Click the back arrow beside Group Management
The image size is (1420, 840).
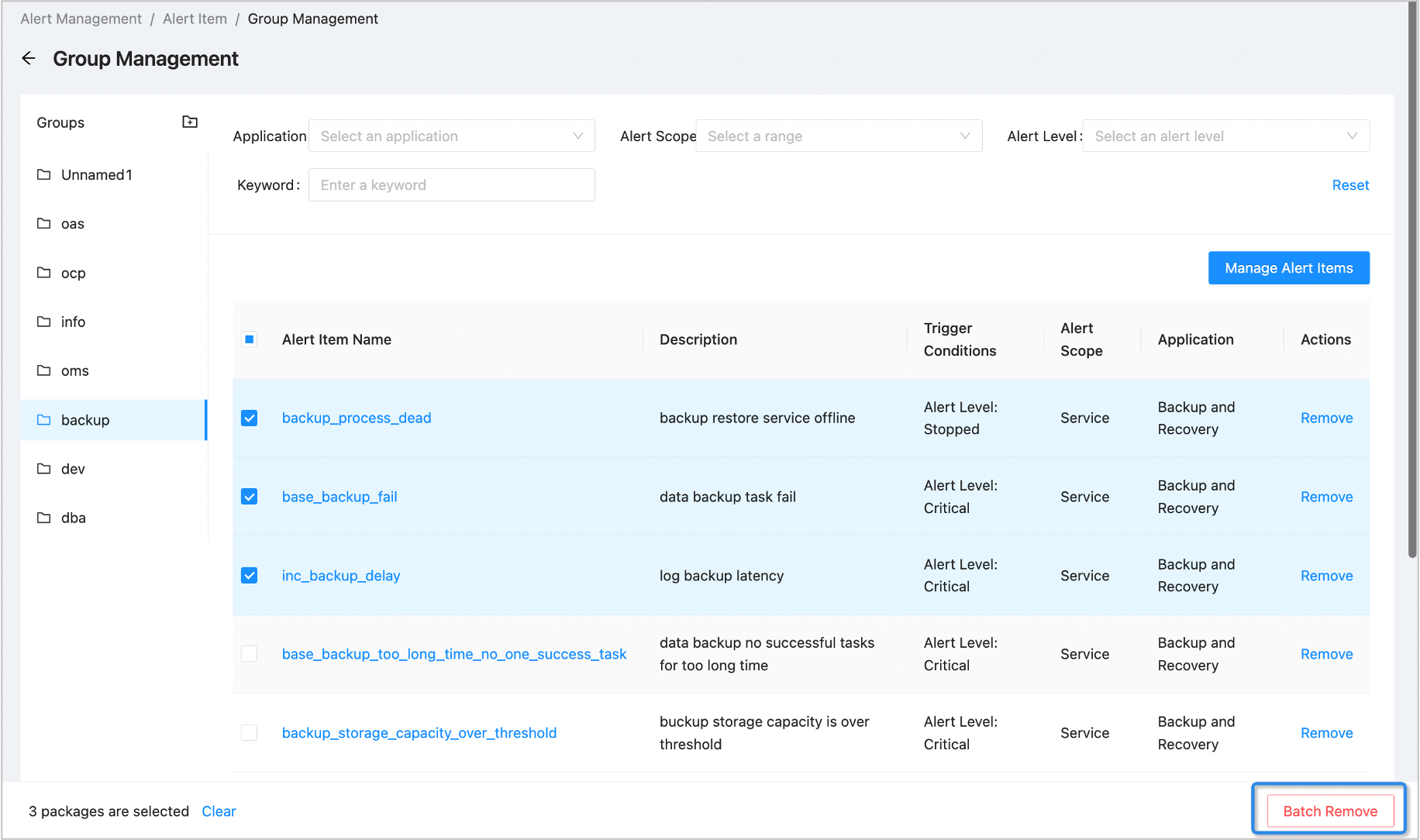pos(29,59)
